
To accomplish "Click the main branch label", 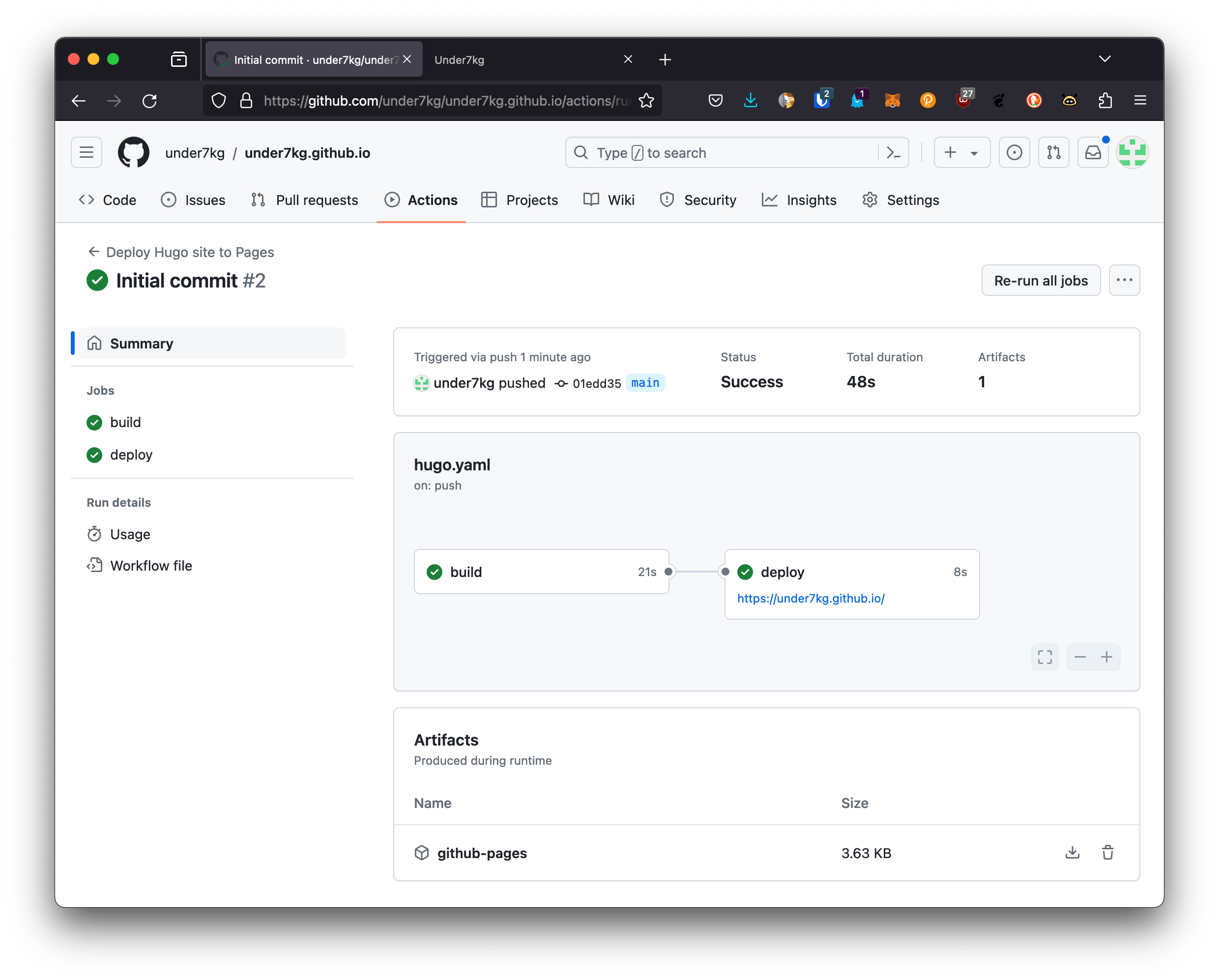I will pyautogui.click(x=645, y=383).
